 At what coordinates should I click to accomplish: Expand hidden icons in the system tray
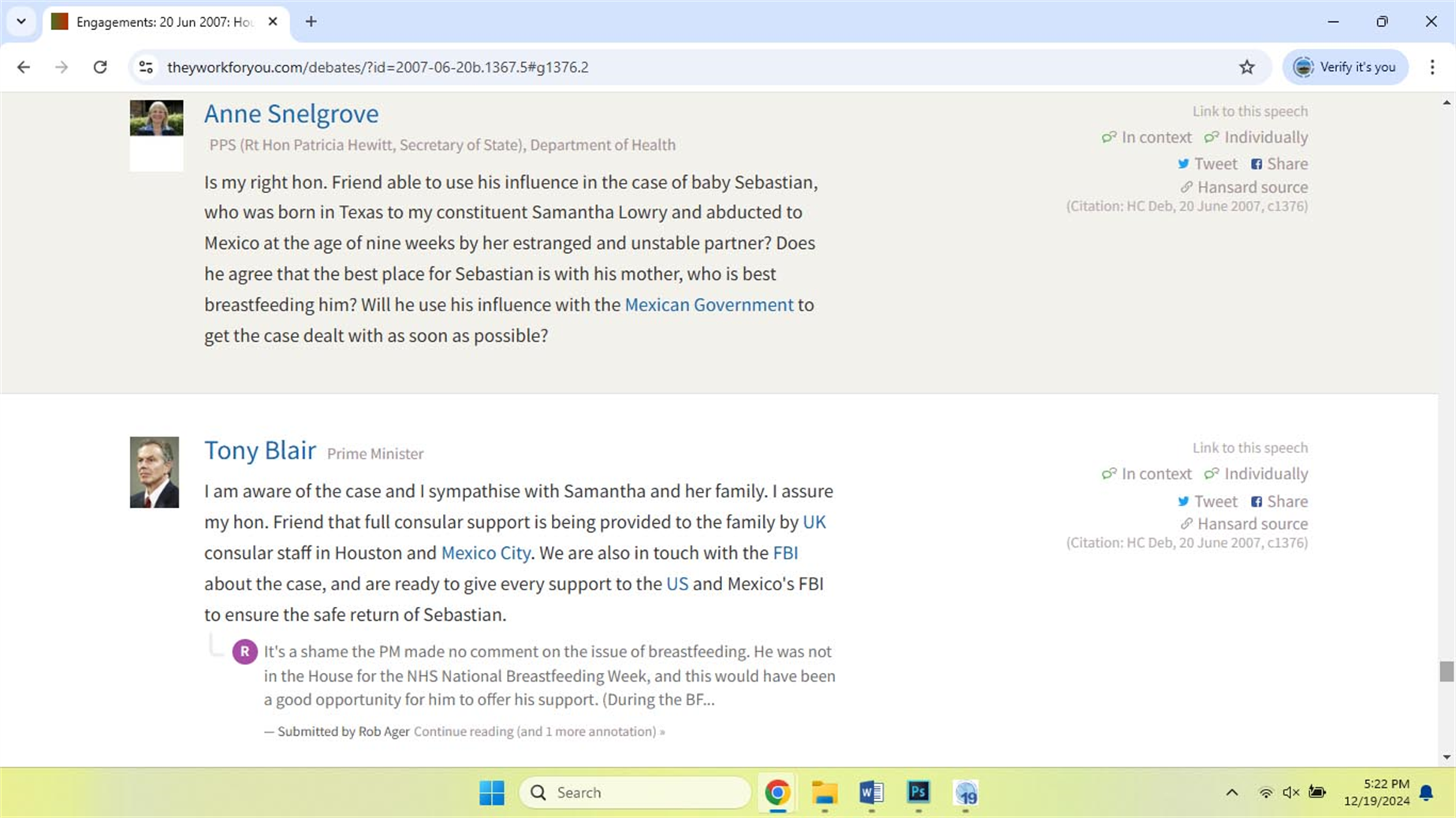[1231, 793]
